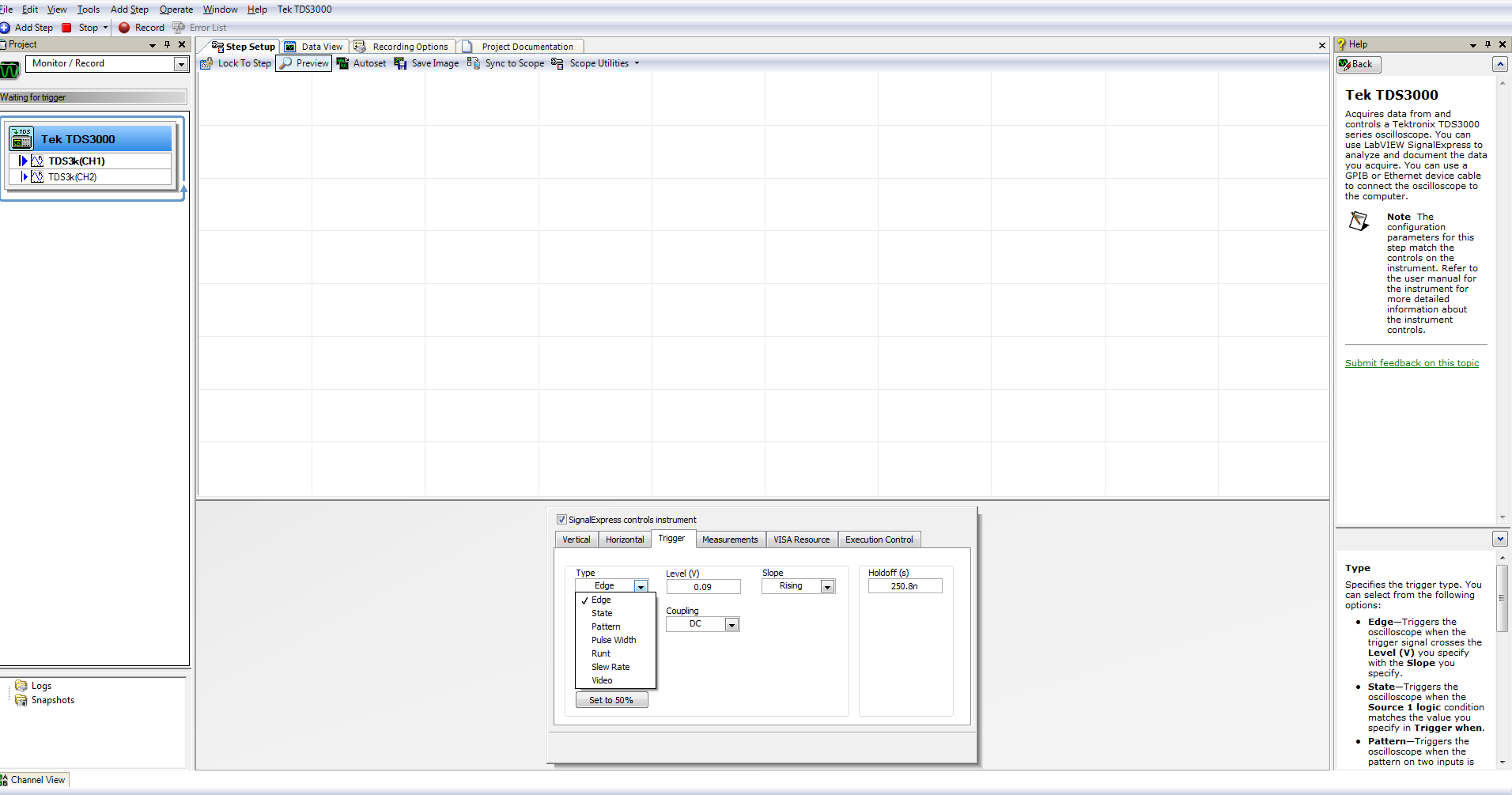Open the Help panel question icon

[1342, 44]
